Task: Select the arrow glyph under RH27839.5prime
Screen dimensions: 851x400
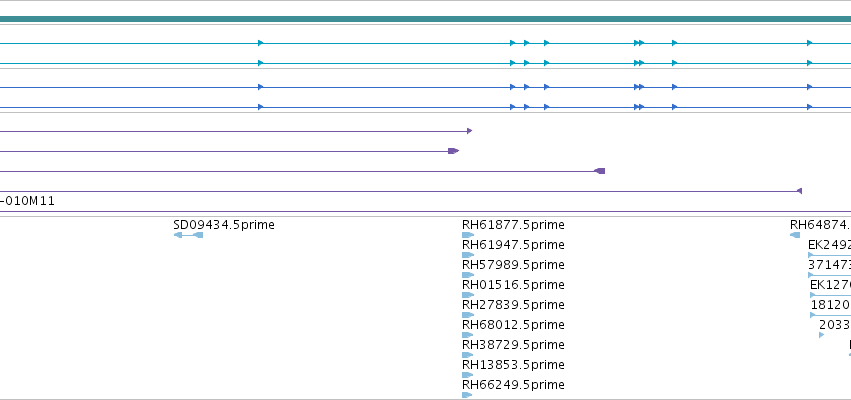Action: (x=468, y=315)
